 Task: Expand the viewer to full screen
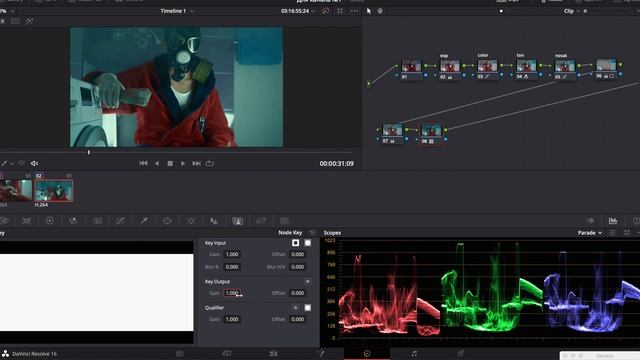tap(340, 11)
